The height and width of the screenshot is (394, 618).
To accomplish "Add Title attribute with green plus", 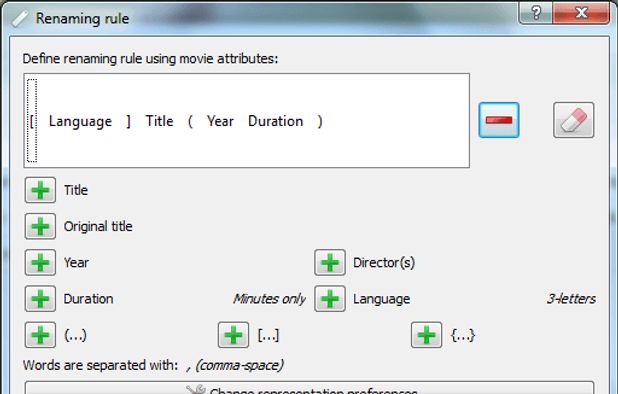I will (40, 190).
